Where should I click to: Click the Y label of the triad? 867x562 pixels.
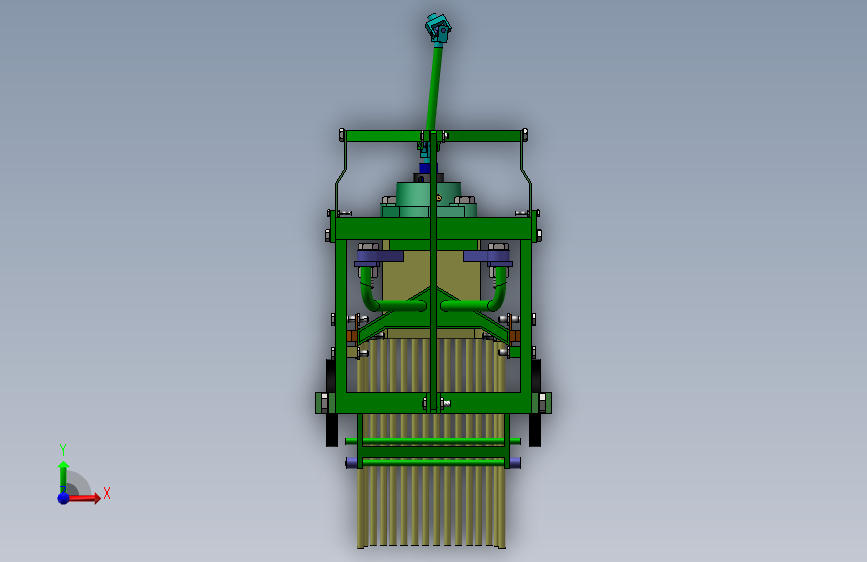[x=63, y=450]
